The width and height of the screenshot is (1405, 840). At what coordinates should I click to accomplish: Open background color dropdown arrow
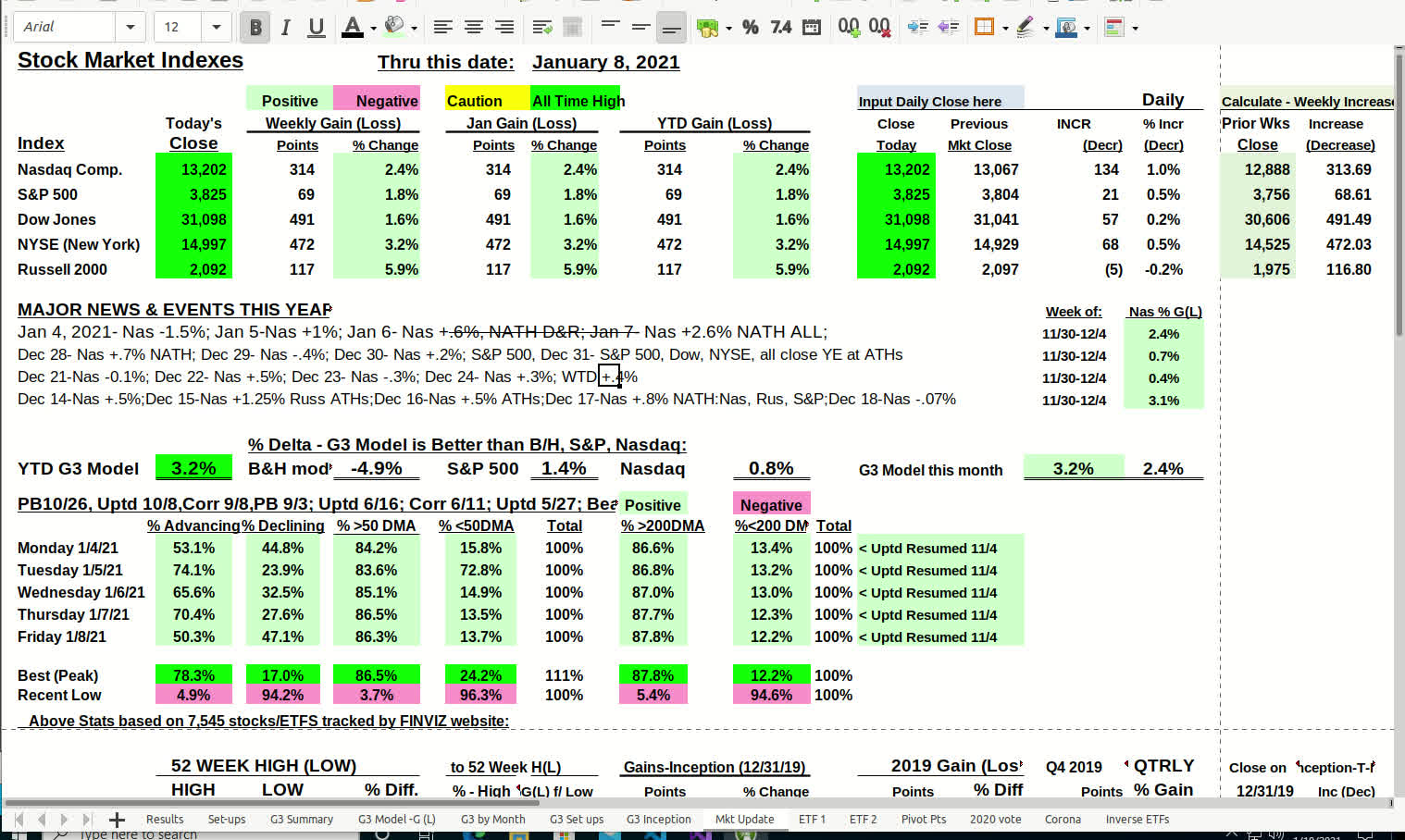click(x=414, y=29)
